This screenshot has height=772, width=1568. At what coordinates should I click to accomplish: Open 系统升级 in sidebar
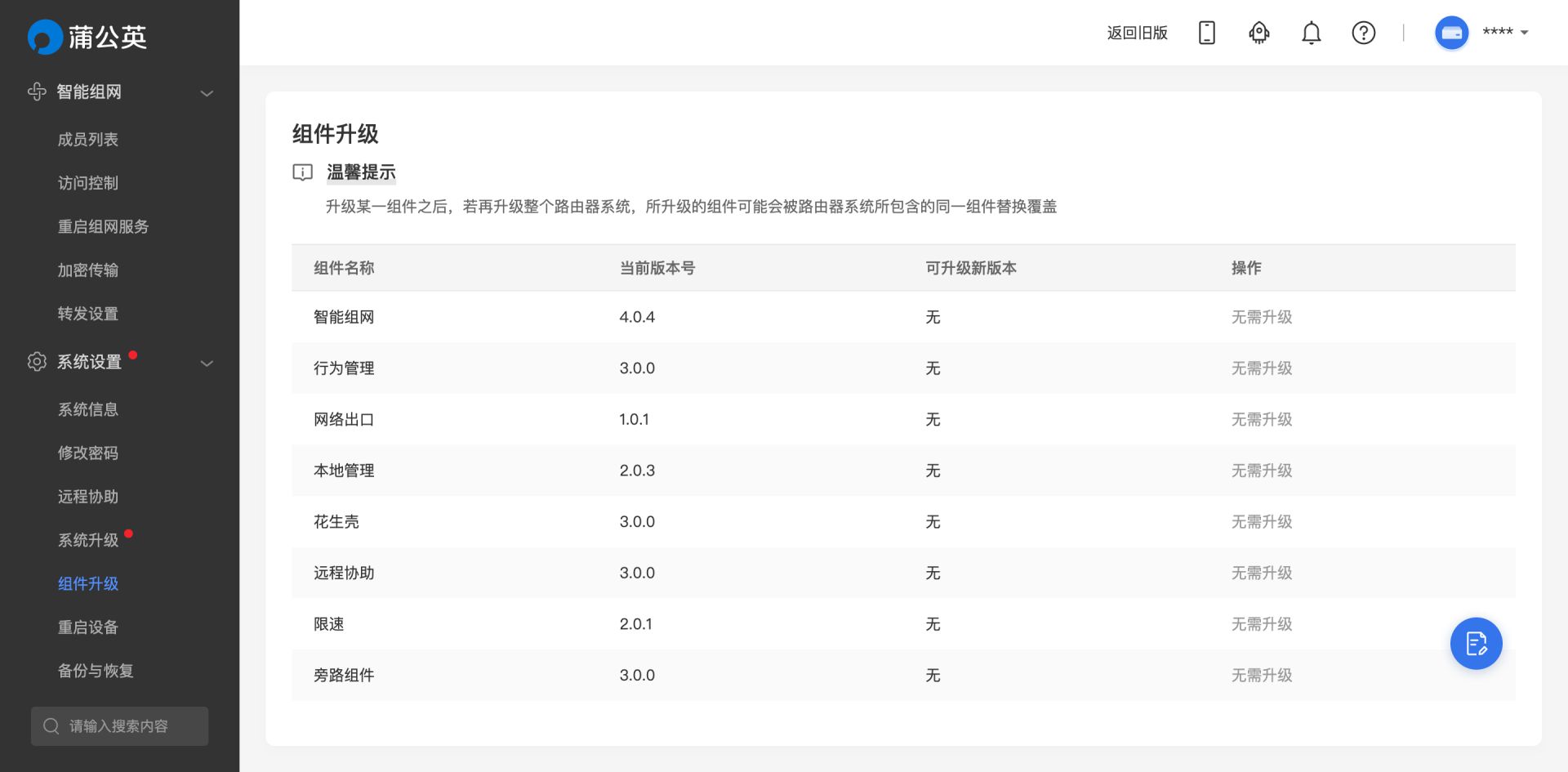click(88, 540)
